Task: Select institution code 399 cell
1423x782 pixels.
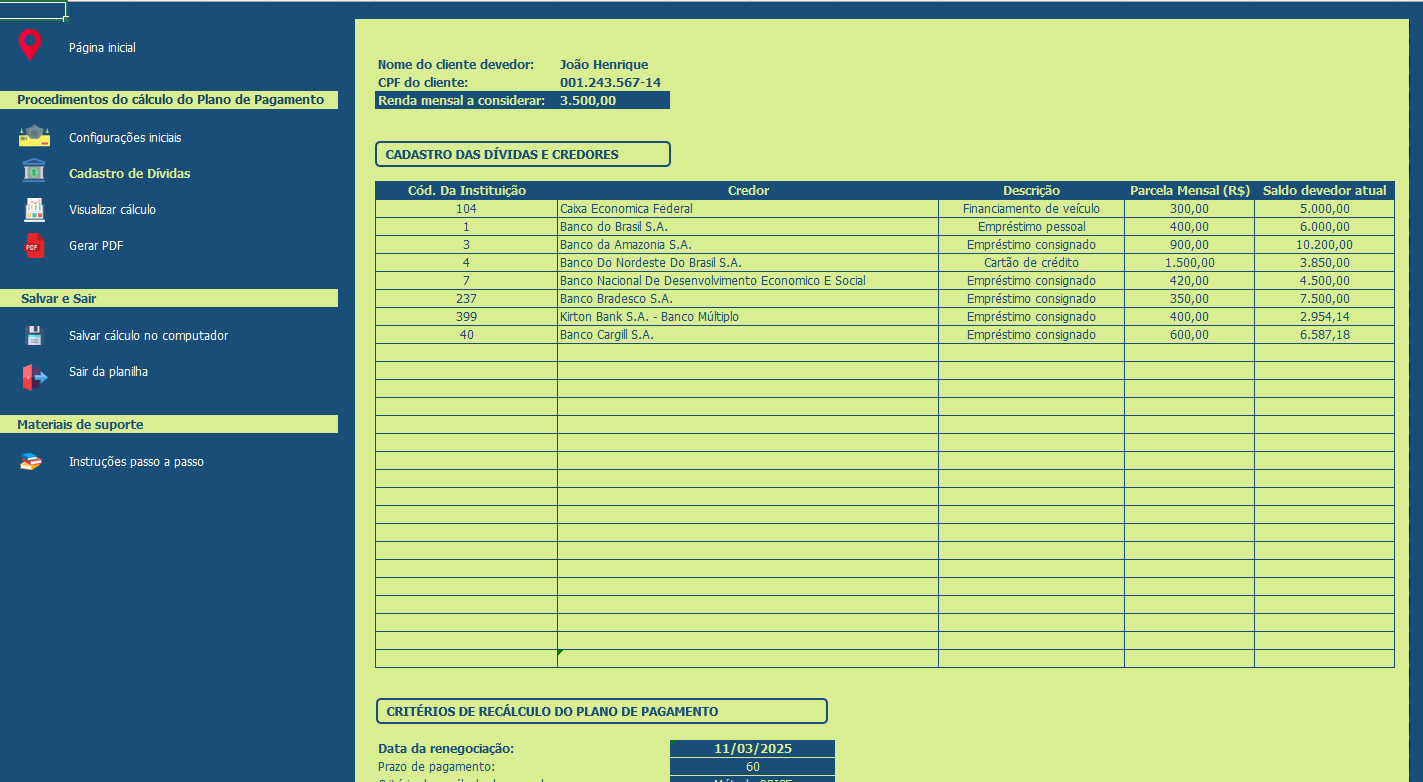Action: click(466, 317)
